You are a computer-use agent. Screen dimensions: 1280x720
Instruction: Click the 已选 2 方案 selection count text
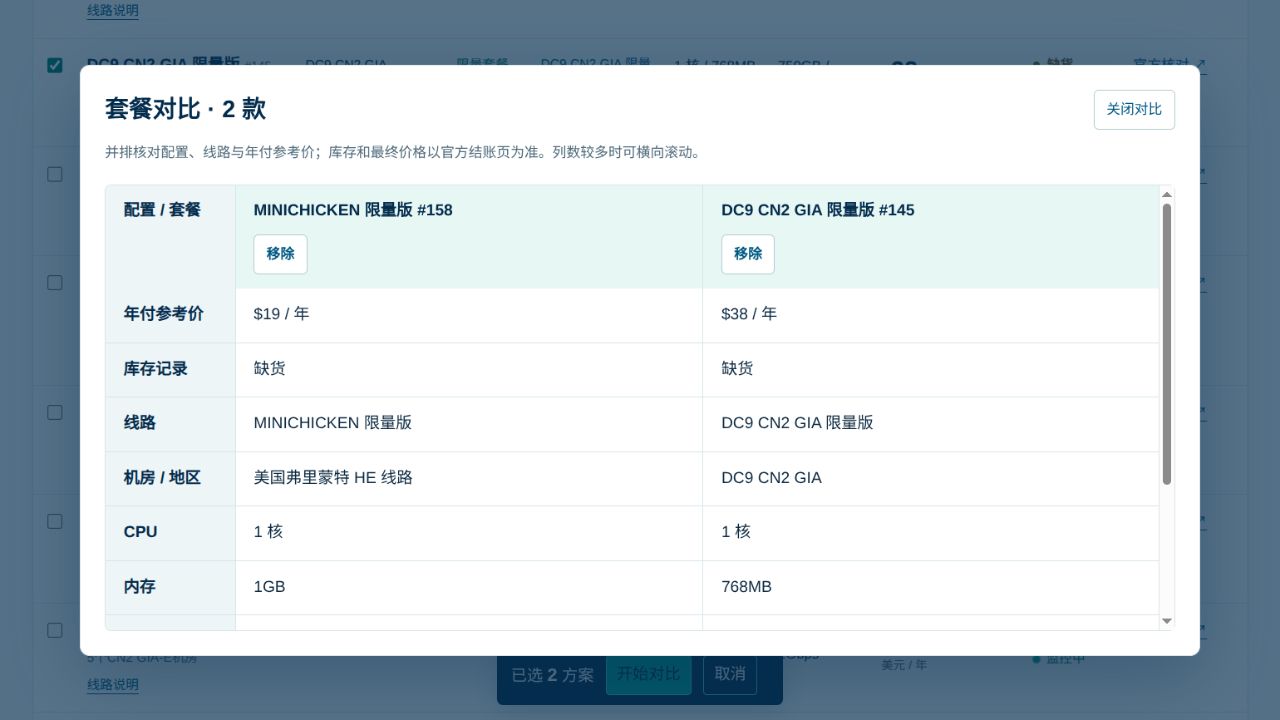coord(552,675)
